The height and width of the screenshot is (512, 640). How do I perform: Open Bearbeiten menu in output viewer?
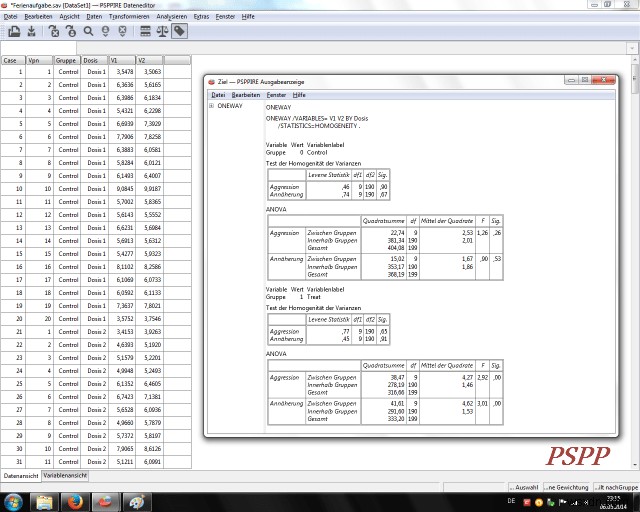point(246,95)
